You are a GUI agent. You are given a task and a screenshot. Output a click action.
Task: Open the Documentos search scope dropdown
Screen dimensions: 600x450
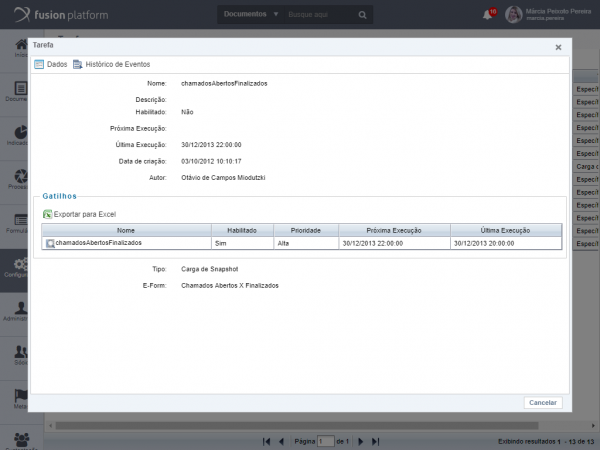pyautogui.click(x=251, y=15)
